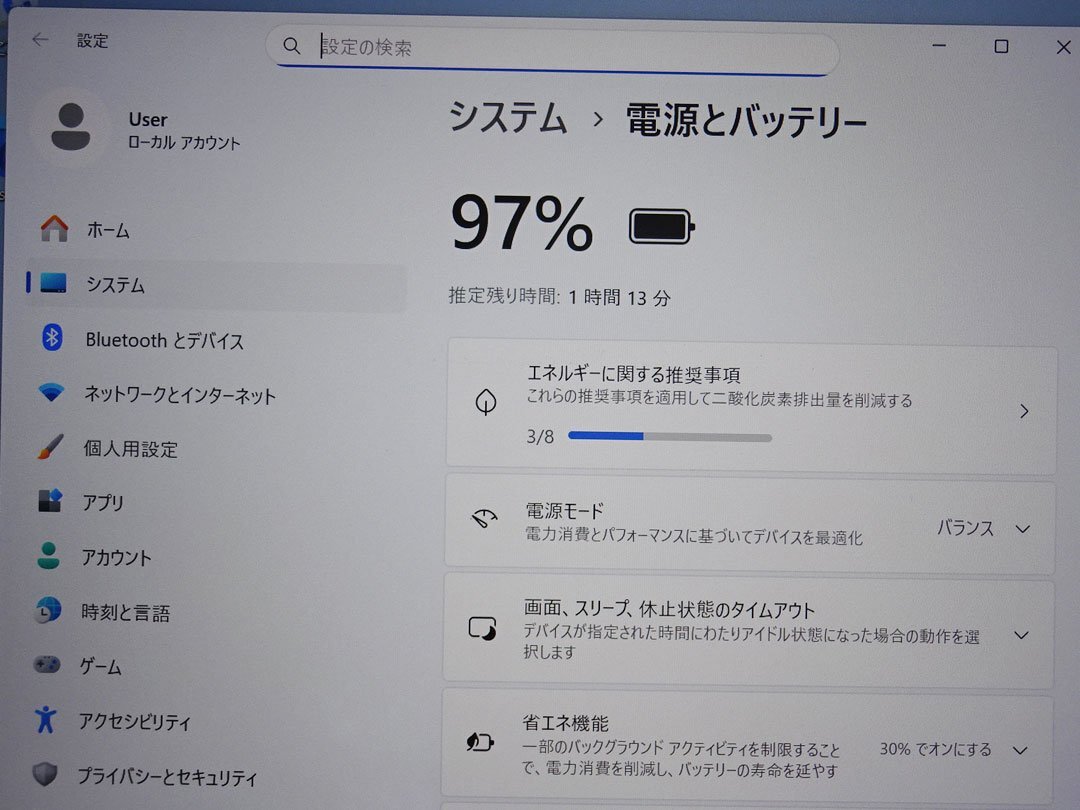This screenshot has width=1080, height=810.
Task: Click the 時刻と言語 globe clock icon
Action: (48, 610)
